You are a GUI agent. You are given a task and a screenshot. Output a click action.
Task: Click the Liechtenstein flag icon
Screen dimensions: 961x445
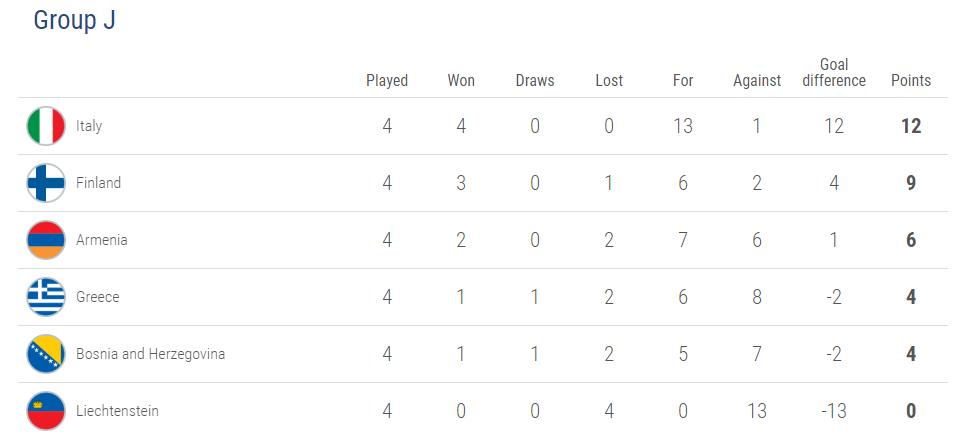click(x=46, y=411)
